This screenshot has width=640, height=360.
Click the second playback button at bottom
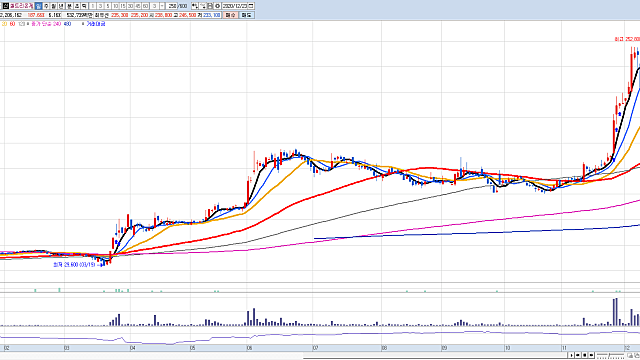point(578,356)
